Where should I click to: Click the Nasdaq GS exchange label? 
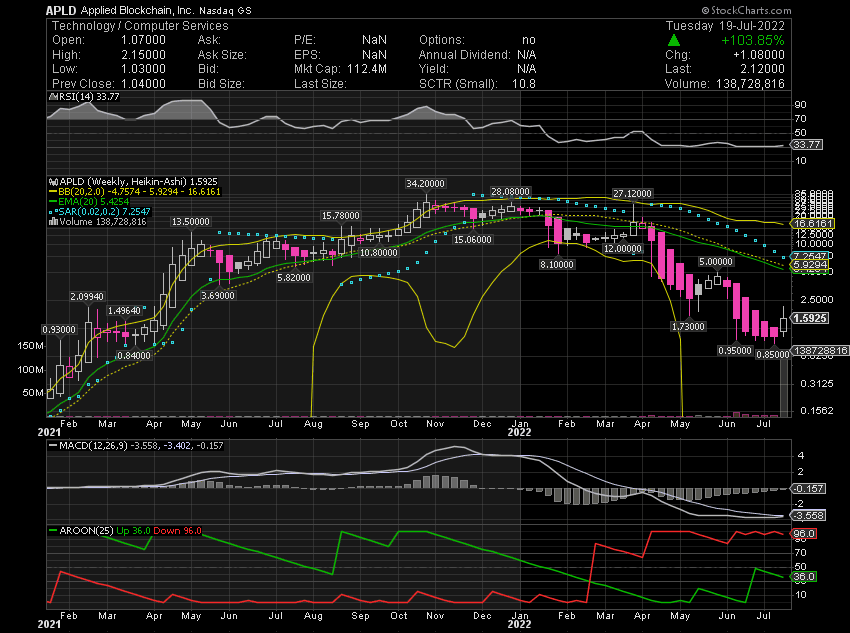pos(226,11)
